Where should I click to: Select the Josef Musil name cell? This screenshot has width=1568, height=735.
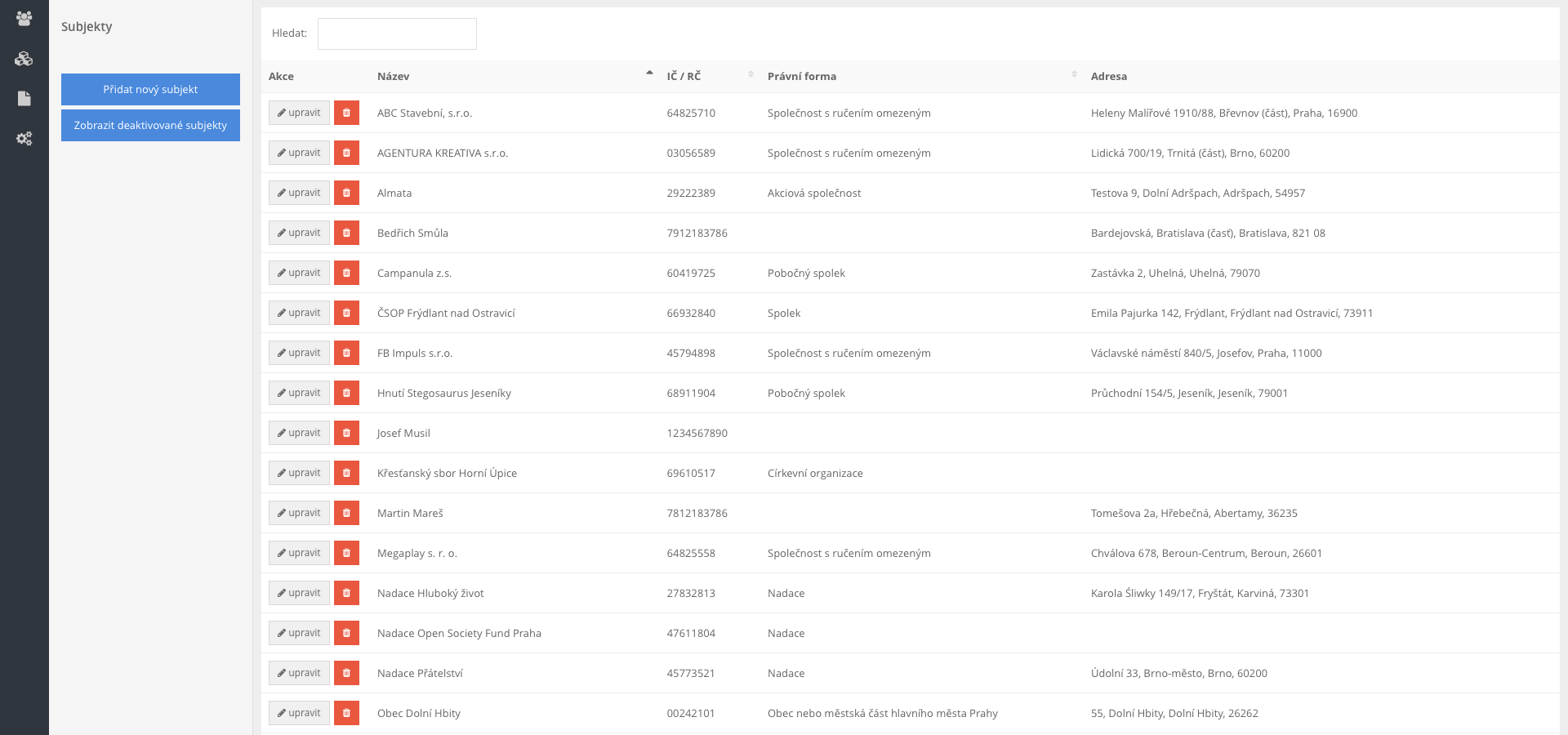(x=403, y=433)
